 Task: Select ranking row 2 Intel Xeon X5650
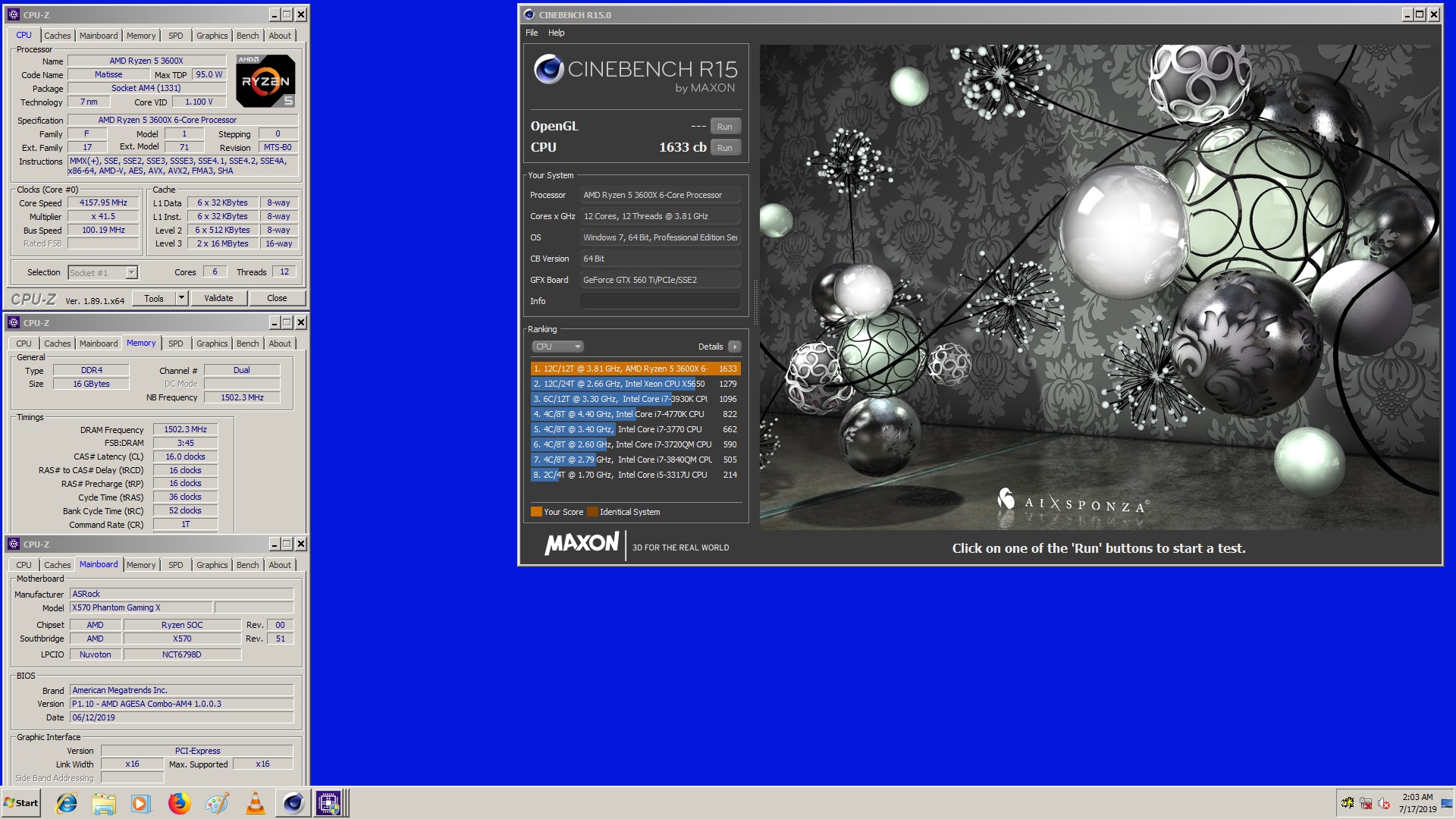[635, 384]
